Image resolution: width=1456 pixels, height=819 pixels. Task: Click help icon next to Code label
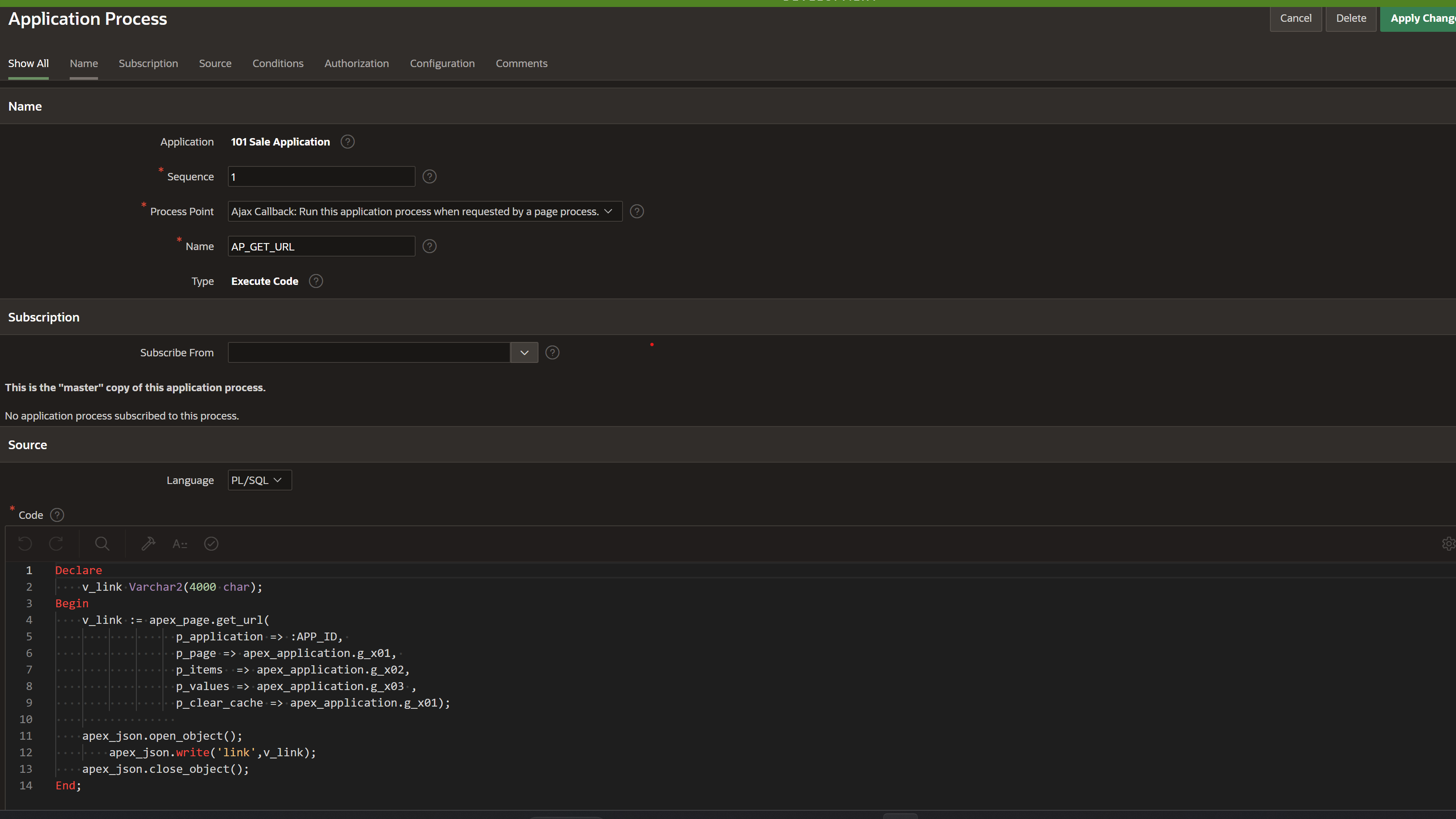tap(57, 515)
